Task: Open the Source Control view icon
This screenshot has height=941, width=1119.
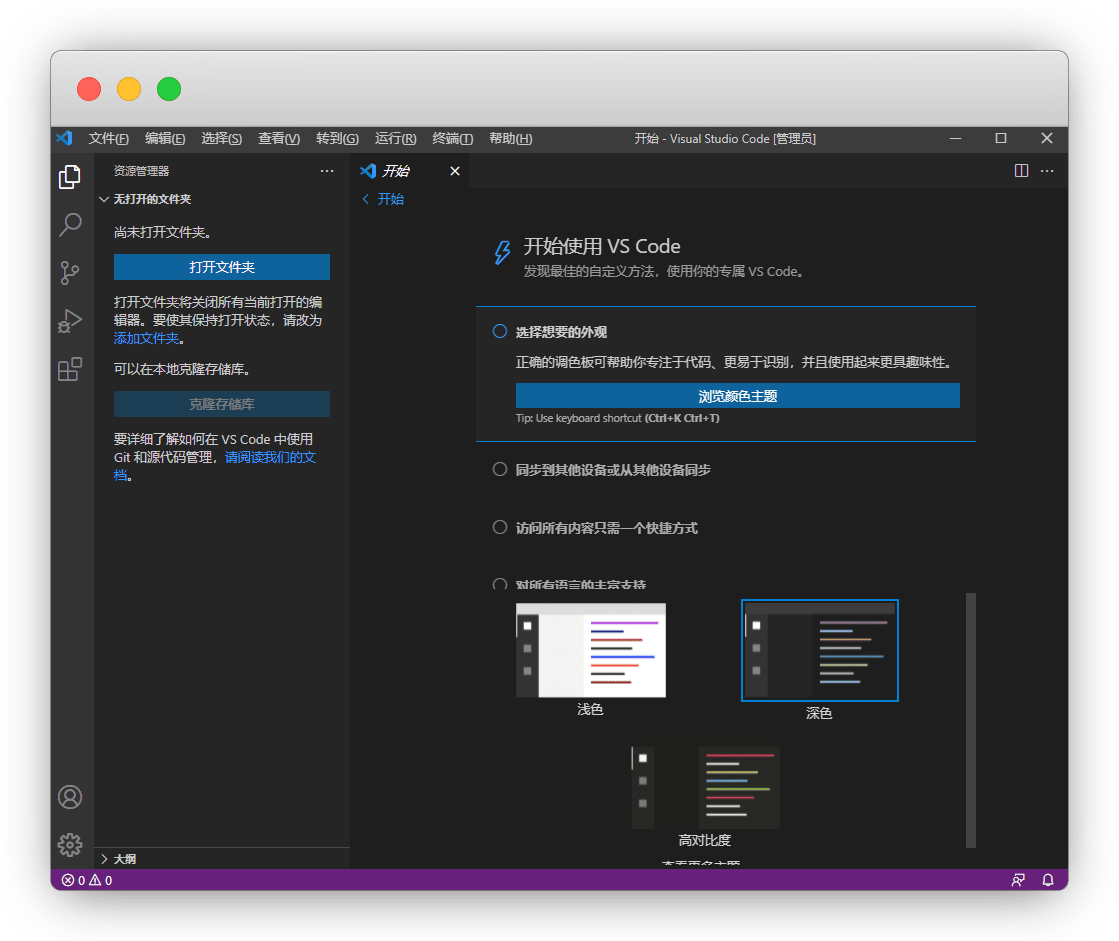Action: coord(70,273)
